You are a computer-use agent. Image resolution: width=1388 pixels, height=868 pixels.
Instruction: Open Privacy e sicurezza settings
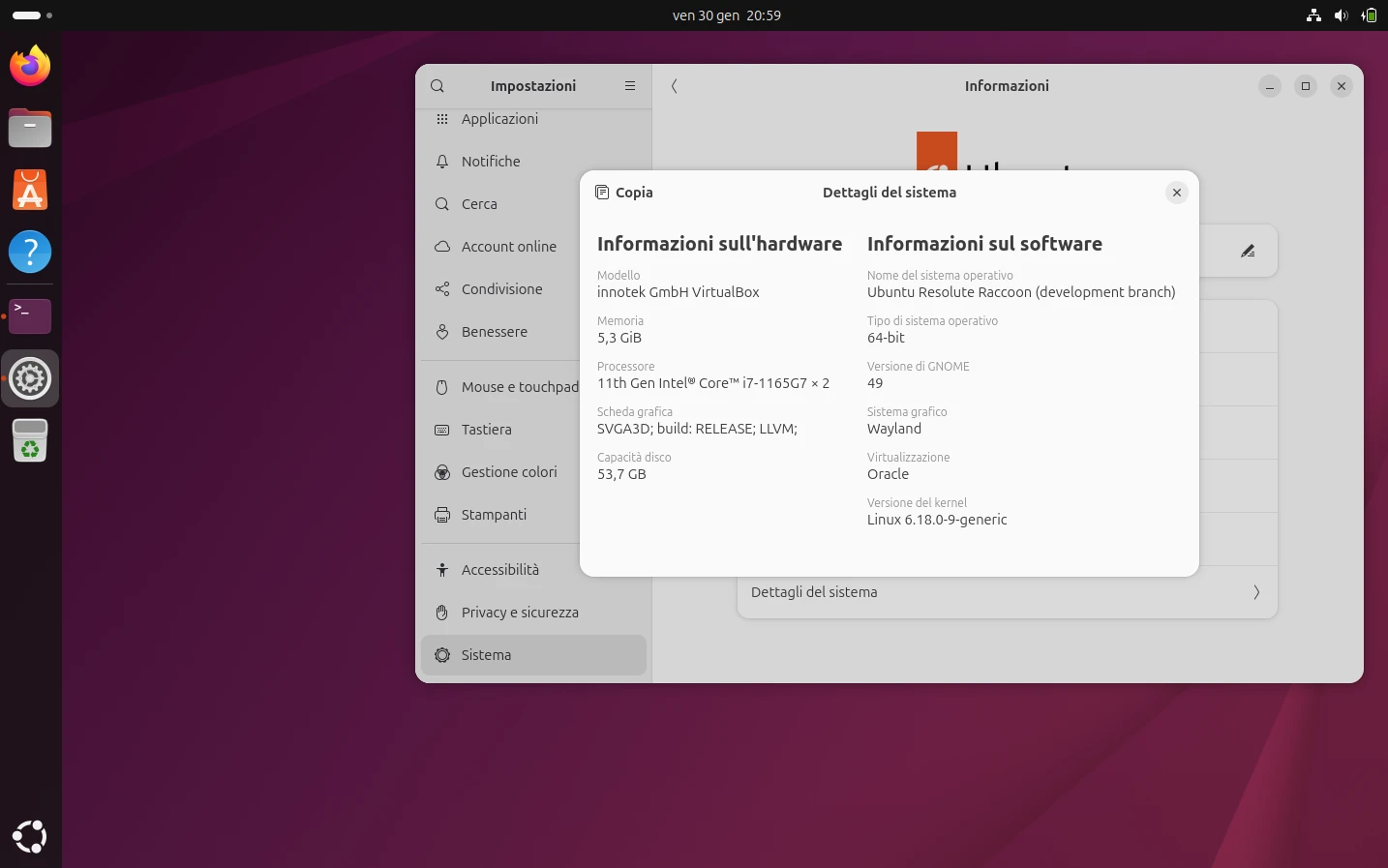click(442, 613)
